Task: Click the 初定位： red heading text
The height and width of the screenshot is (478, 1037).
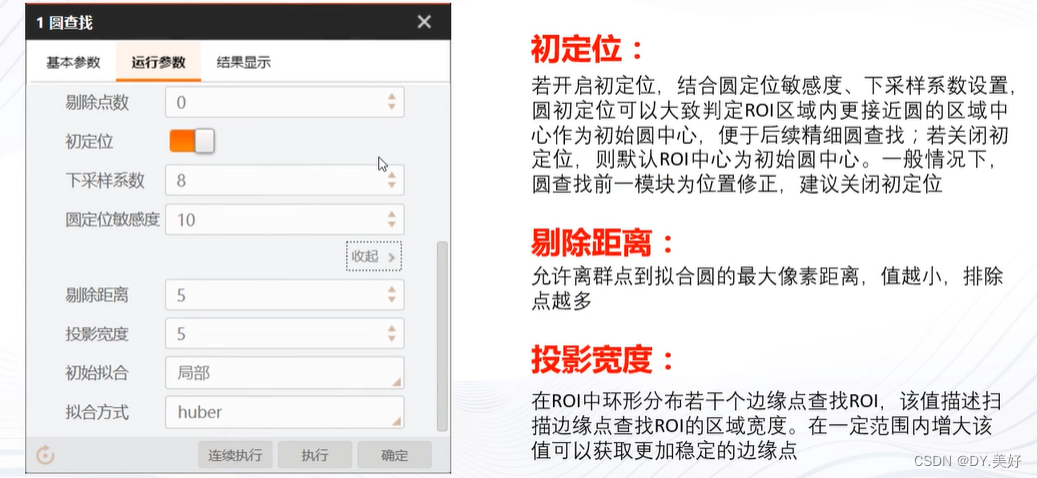Action: pos(587,49)
